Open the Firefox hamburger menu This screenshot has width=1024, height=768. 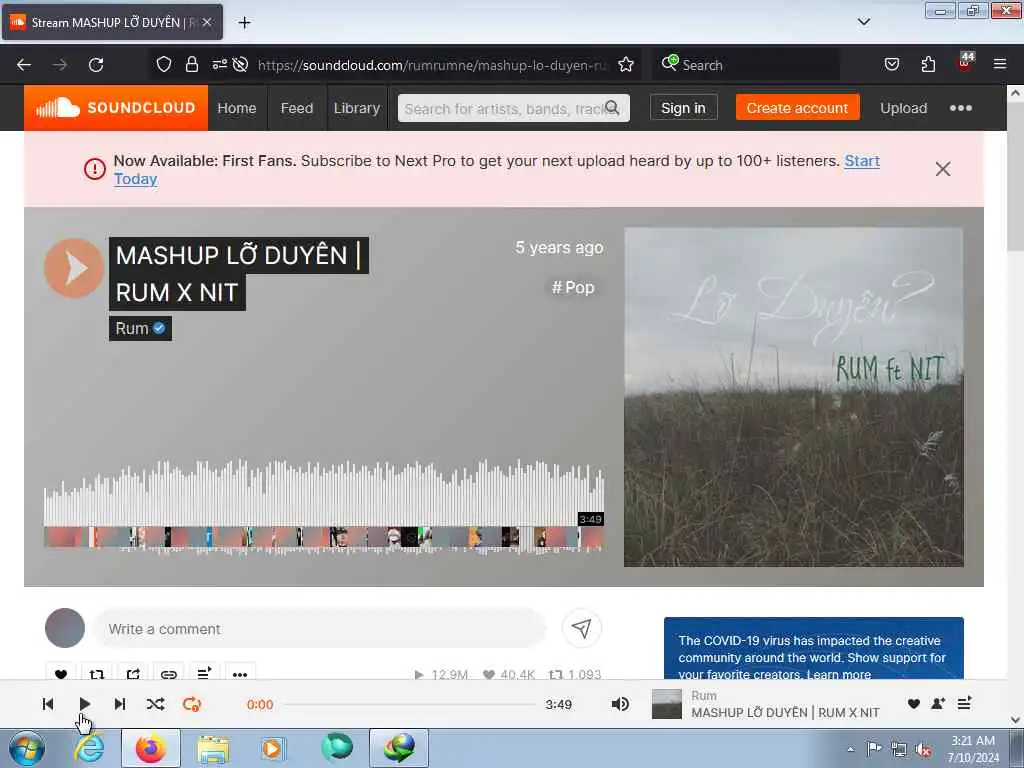[x=1000, y=64]
